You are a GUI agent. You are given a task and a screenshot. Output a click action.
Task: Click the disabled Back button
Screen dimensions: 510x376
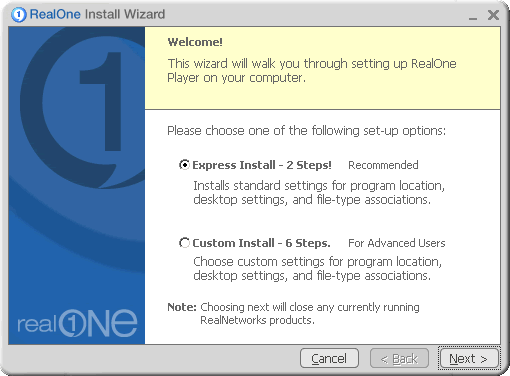click(399, 358)
